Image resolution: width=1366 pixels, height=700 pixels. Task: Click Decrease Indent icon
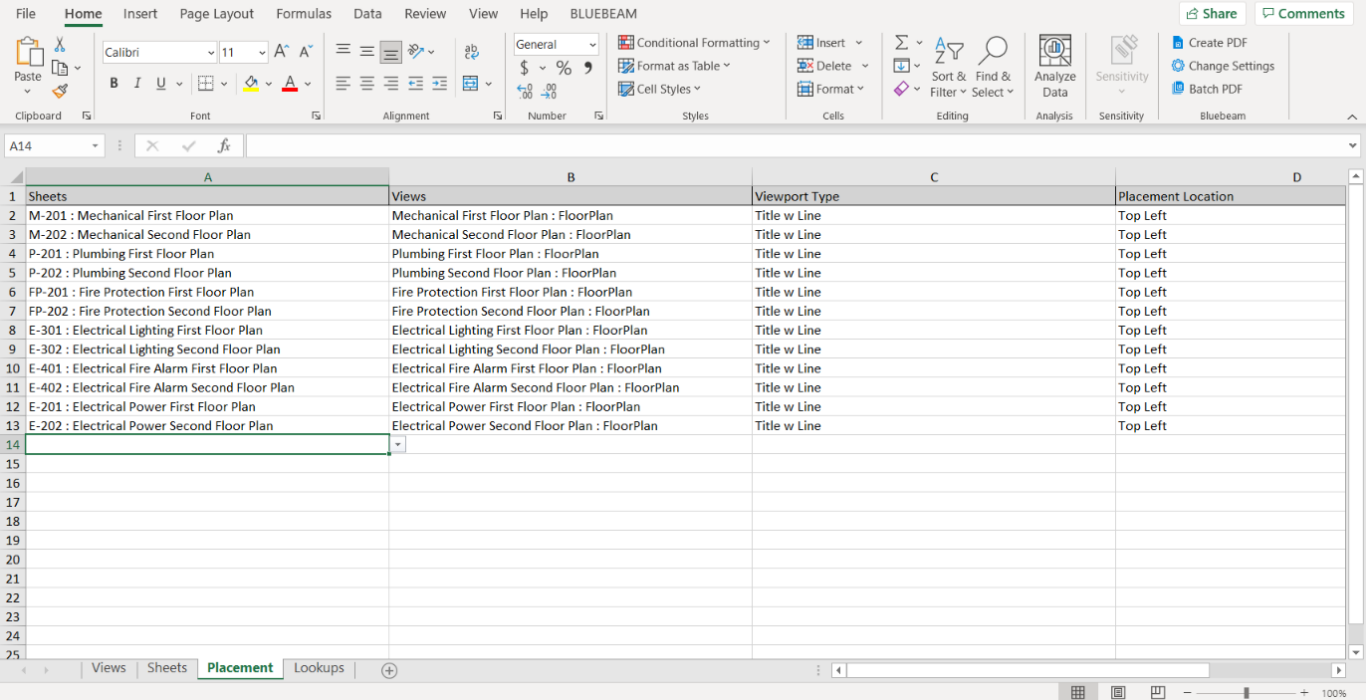(x=416, y=83)
